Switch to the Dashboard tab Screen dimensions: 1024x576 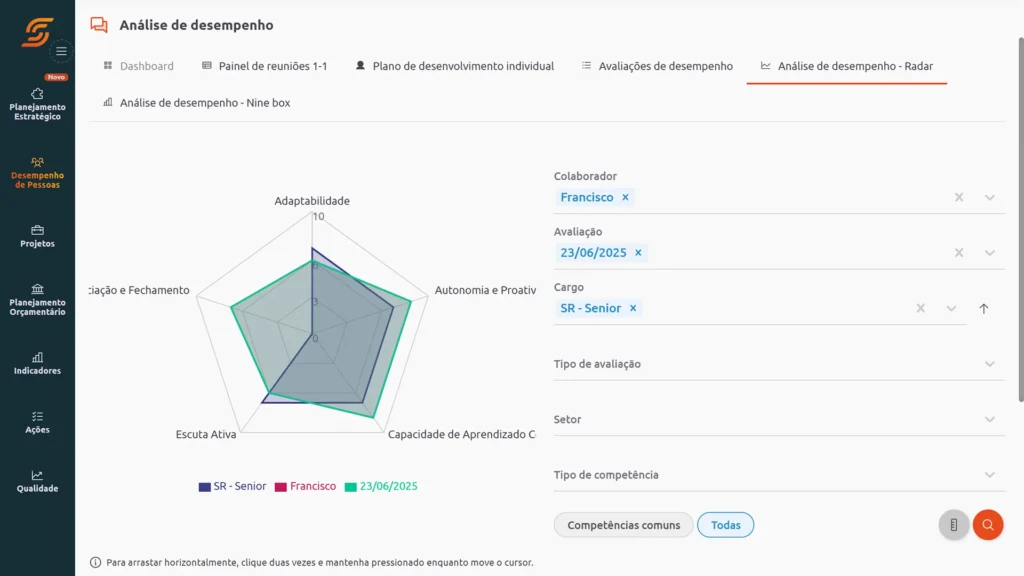click(x=138, y=66)
